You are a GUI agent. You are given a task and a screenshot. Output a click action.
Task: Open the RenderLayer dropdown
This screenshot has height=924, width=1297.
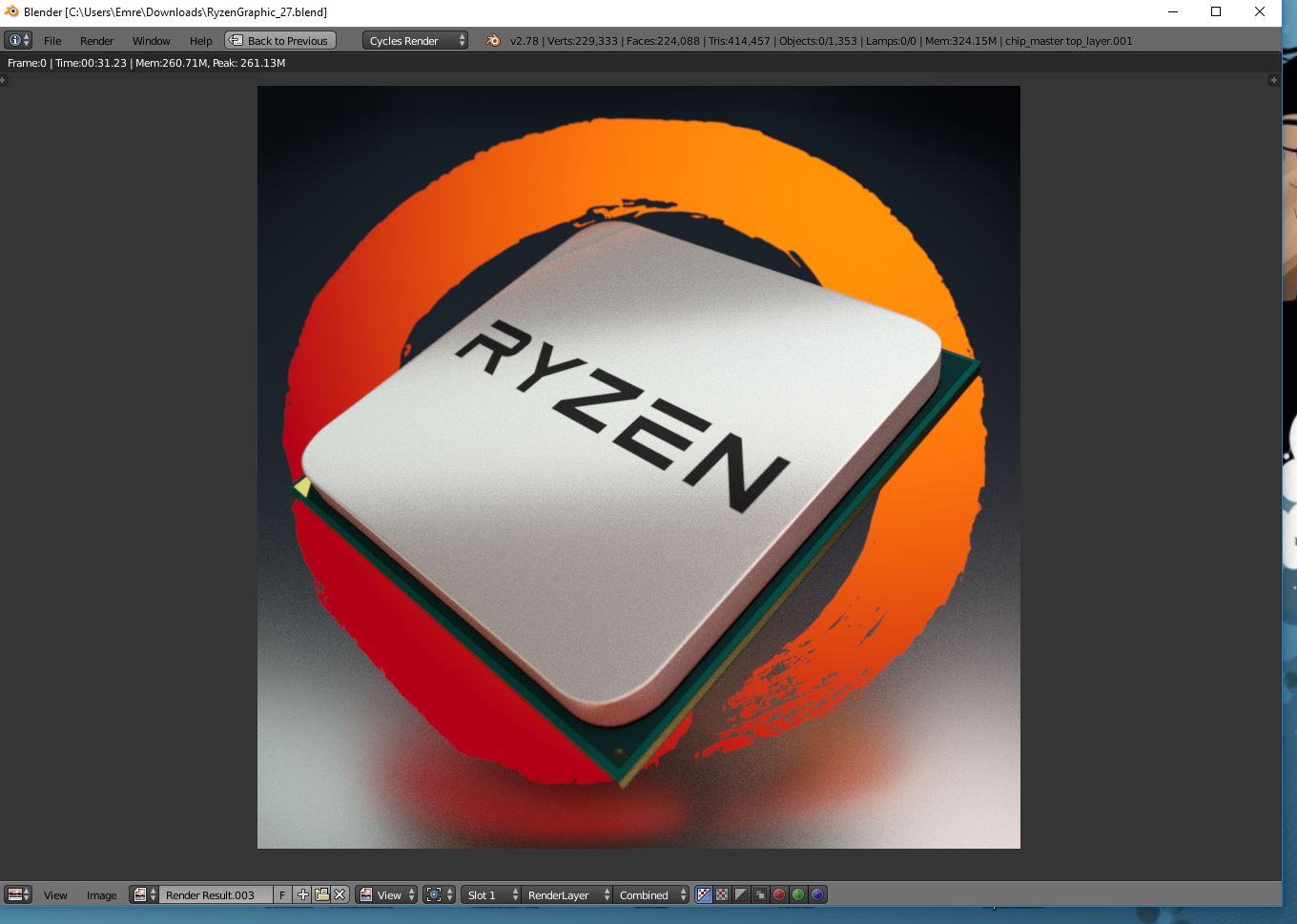coord(566,894)
